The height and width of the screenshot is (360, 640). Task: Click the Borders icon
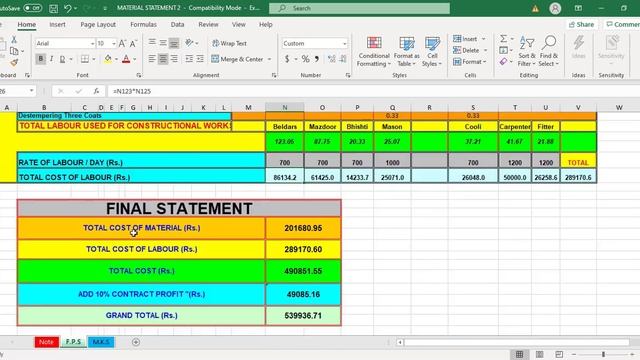pyautogui.click(x=84, y=59)
